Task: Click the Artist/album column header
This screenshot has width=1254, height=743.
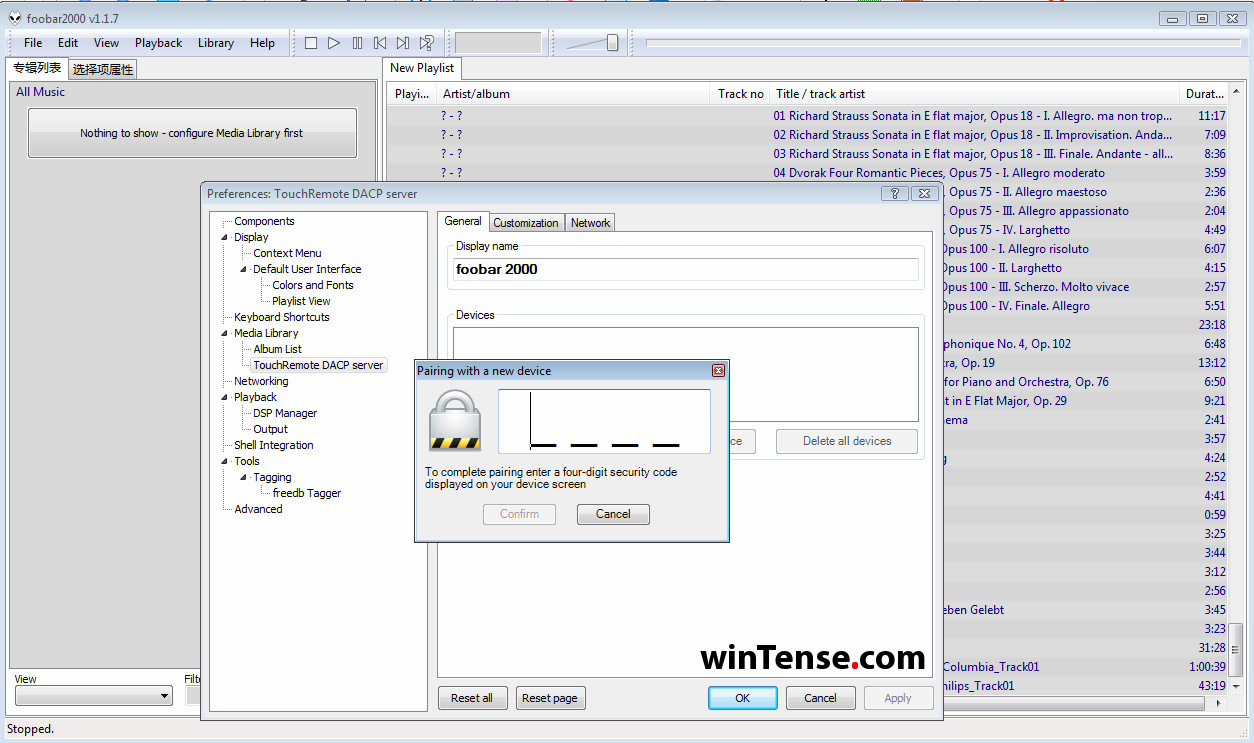Action: coord(574,94)
